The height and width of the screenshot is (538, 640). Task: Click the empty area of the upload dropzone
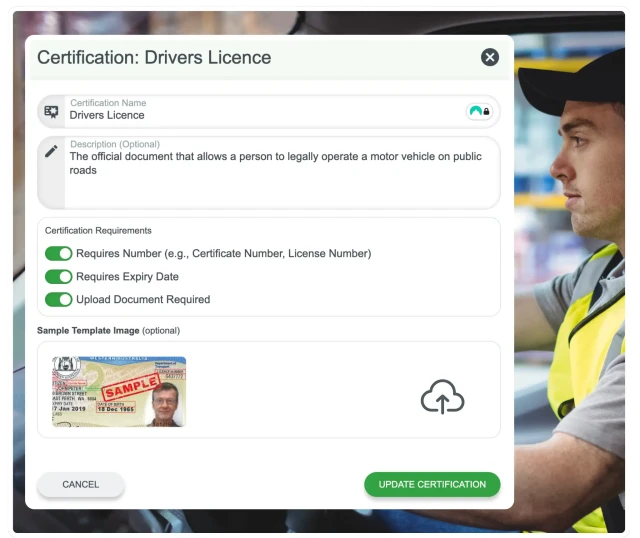300,390
